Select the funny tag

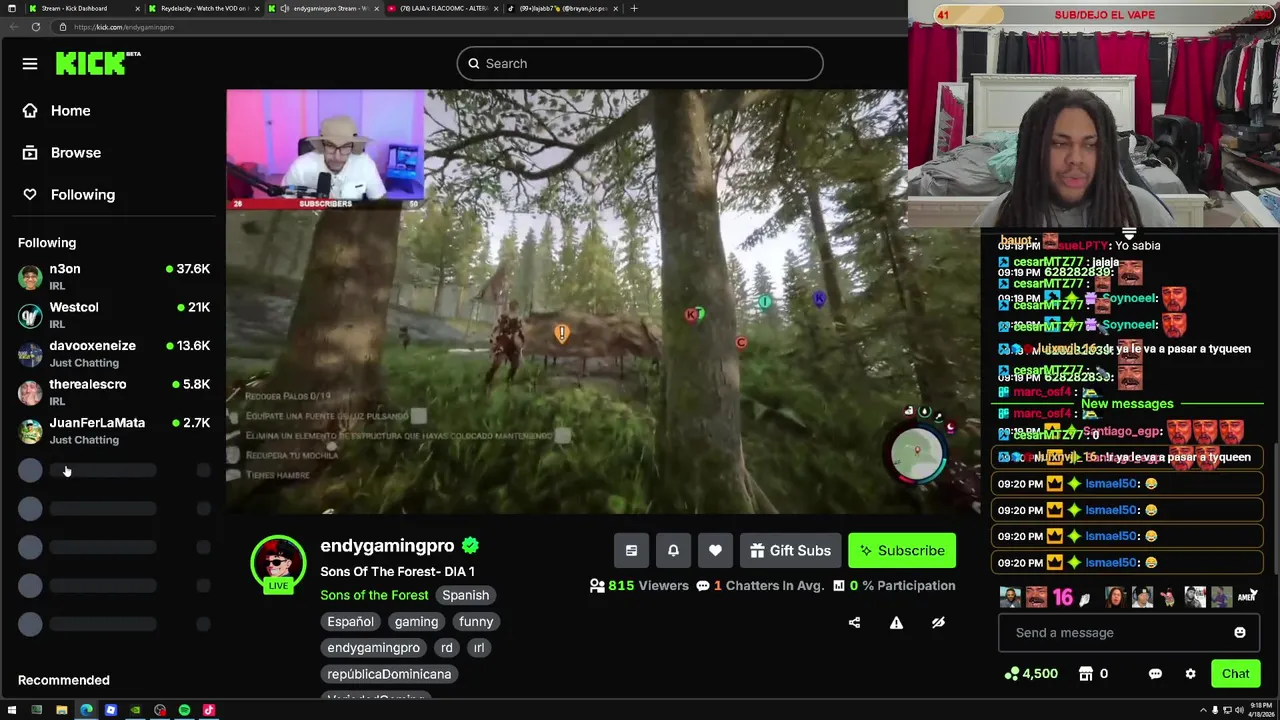click(x=476, y=622)
